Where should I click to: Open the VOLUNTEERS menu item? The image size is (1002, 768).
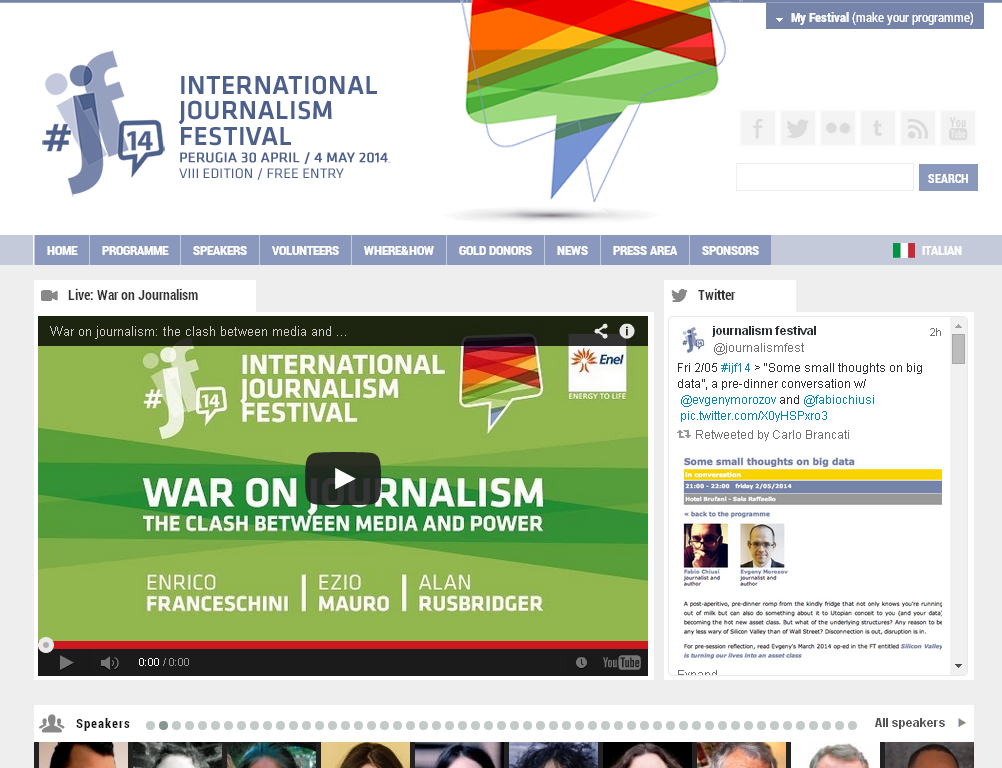(305, 250)
